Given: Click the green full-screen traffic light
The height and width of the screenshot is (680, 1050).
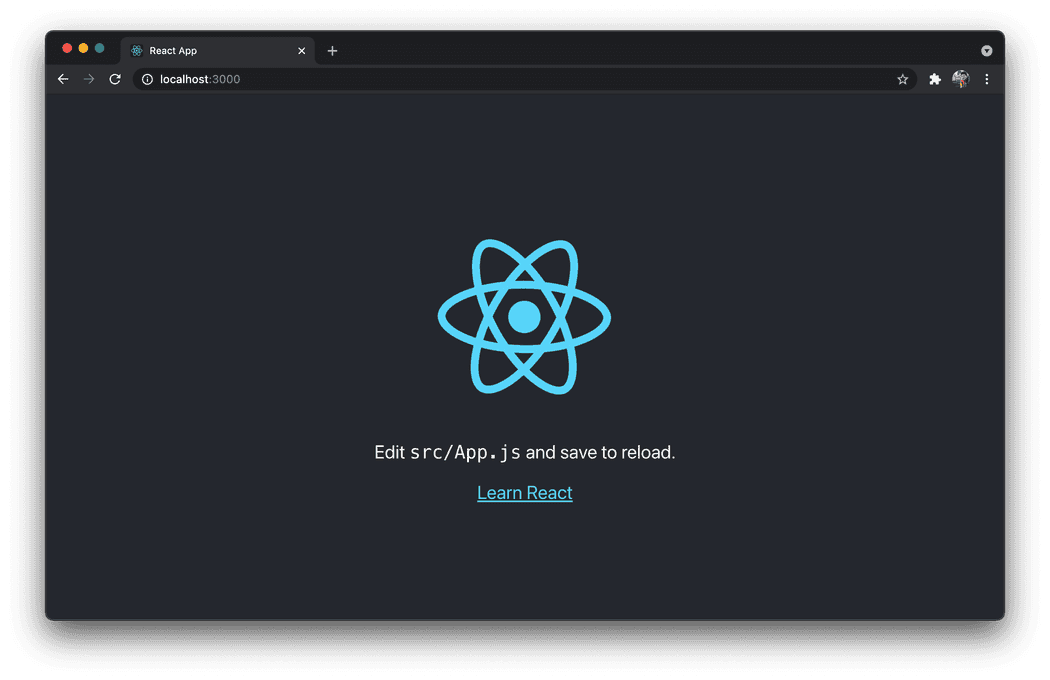Looking at the screenshot, I should tap(99, 47).
